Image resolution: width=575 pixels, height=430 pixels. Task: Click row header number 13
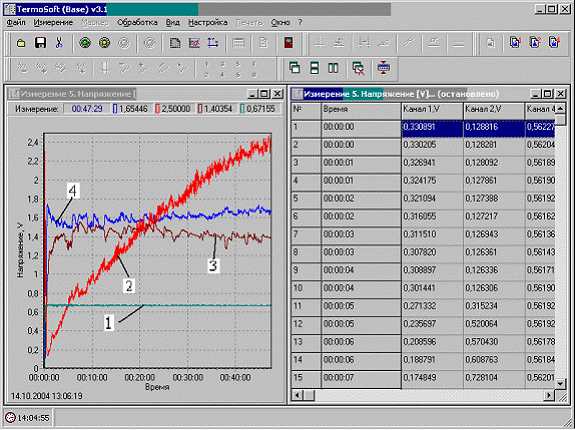pyautogui.click(x=306, y=342)
